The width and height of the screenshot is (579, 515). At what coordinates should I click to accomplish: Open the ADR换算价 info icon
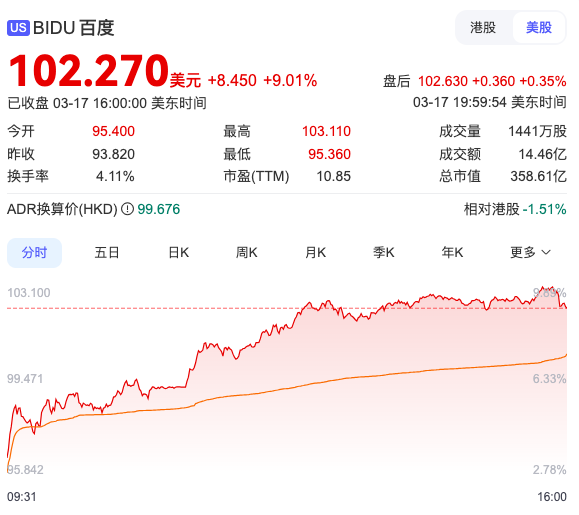127,209
